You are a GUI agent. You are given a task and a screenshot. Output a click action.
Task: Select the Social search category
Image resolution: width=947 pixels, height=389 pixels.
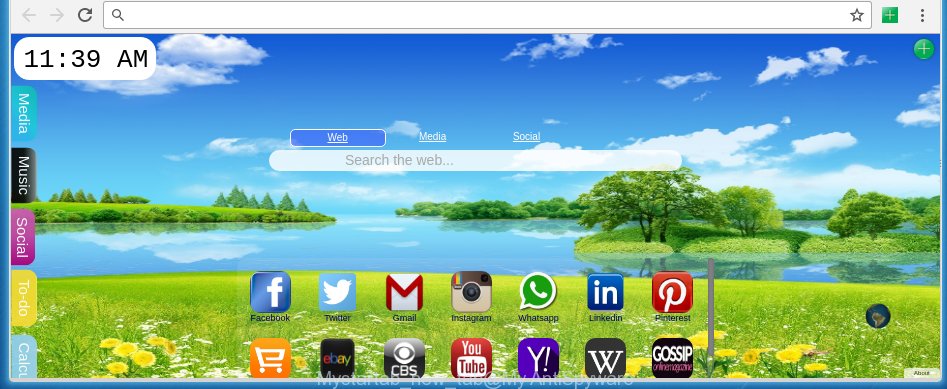tap(526, 137)
